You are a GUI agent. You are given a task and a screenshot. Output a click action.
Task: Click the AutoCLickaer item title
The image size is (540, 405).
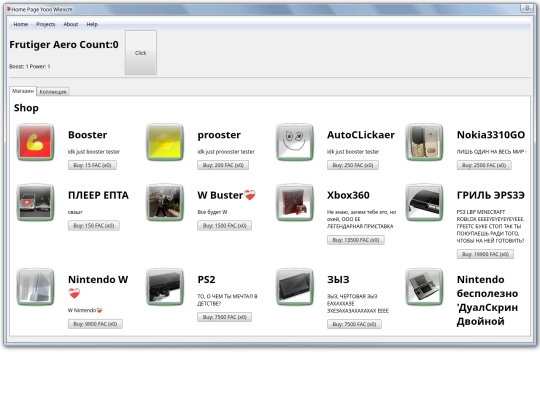click(x=361, y=135)
